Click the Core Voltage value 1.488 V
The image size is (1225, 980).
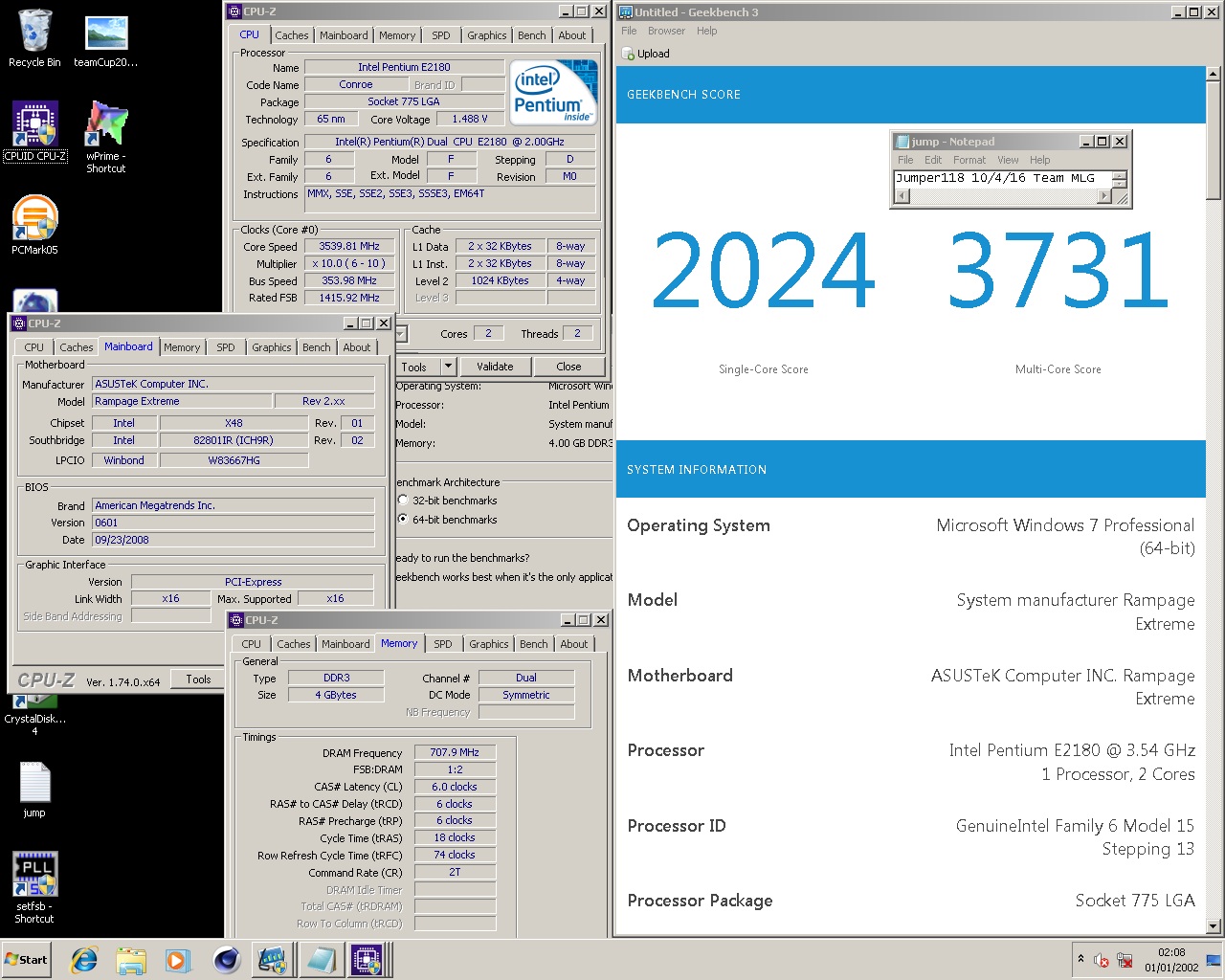pos(470,119)
